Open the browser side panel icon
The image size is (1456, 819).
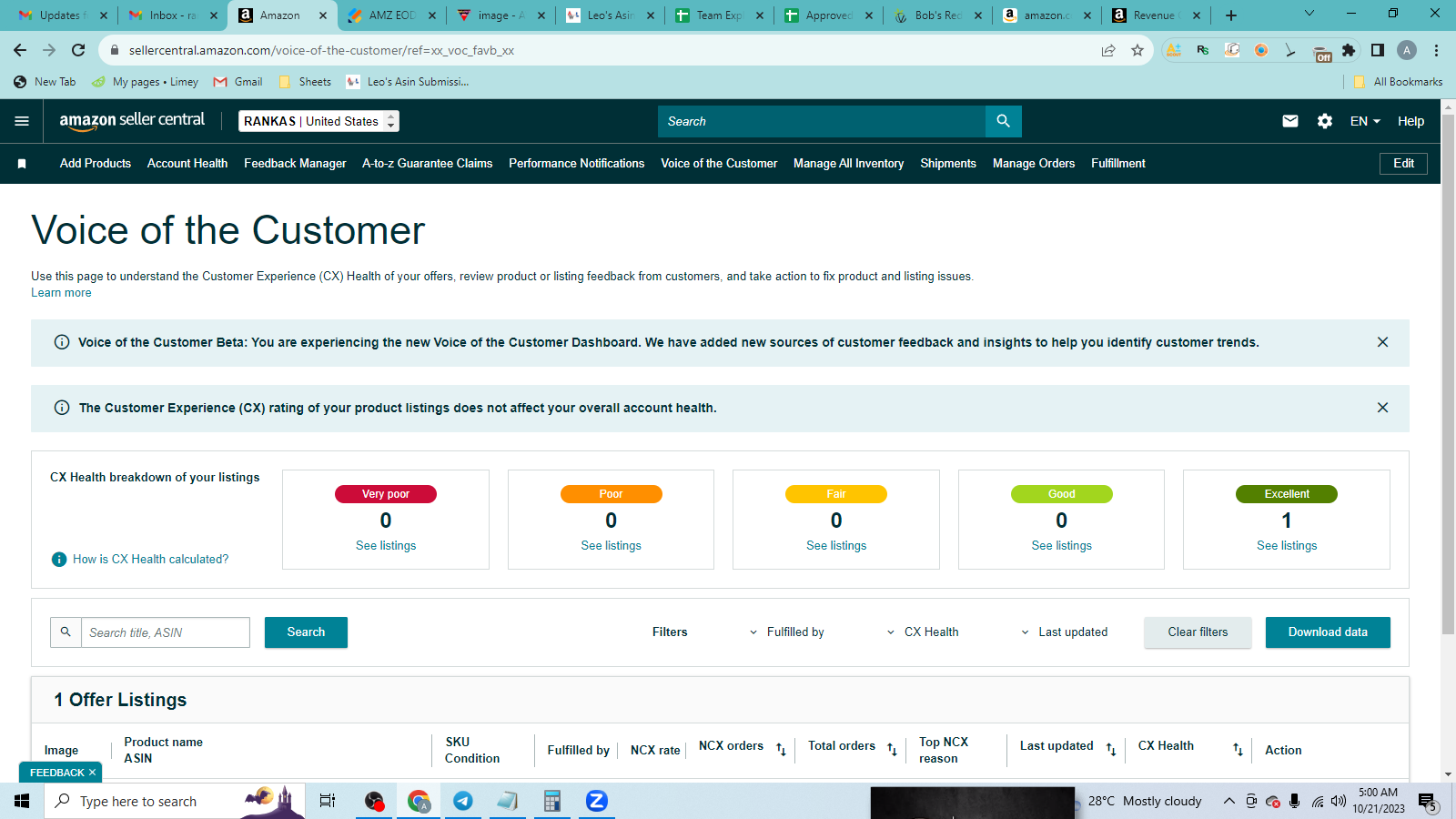(1378, 50)
